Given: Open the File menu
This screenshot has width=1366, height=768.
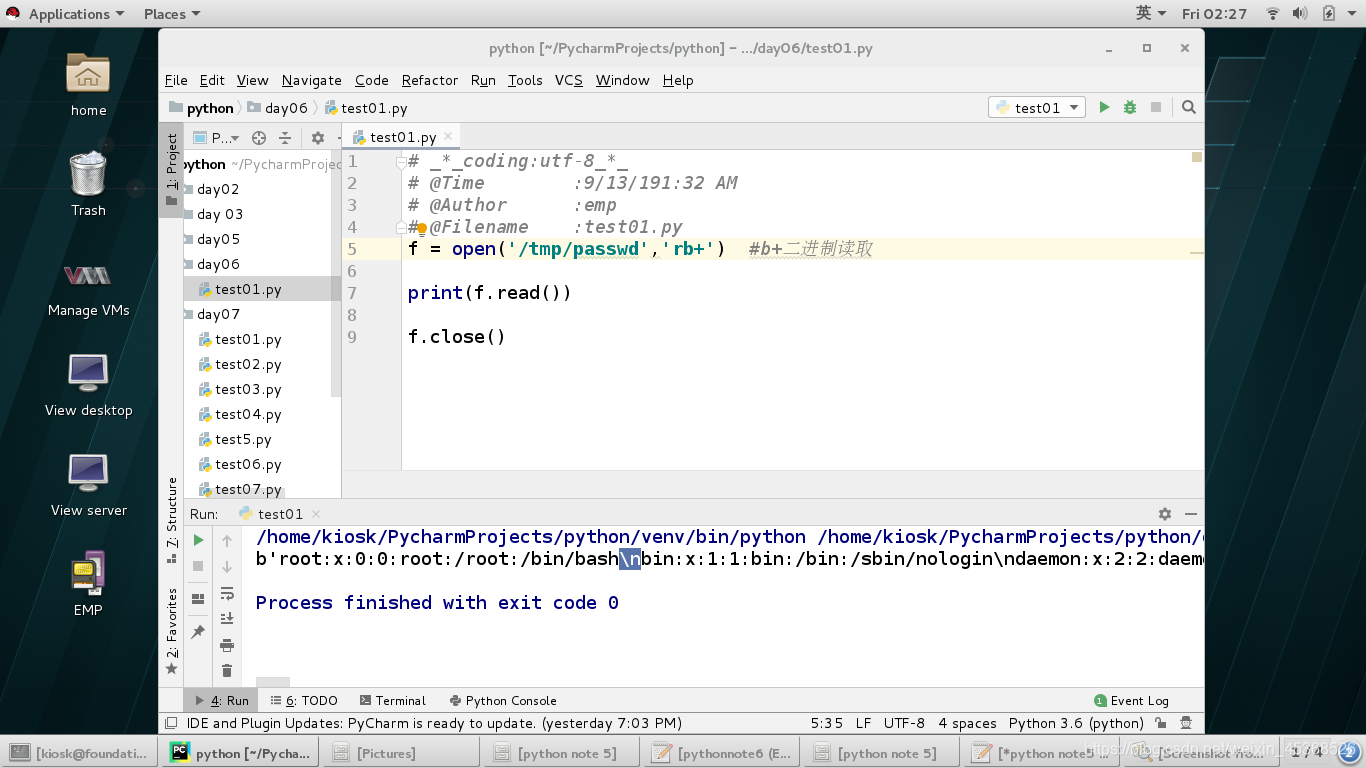Looking at the screenshot, I should click(x=176, y=80).
